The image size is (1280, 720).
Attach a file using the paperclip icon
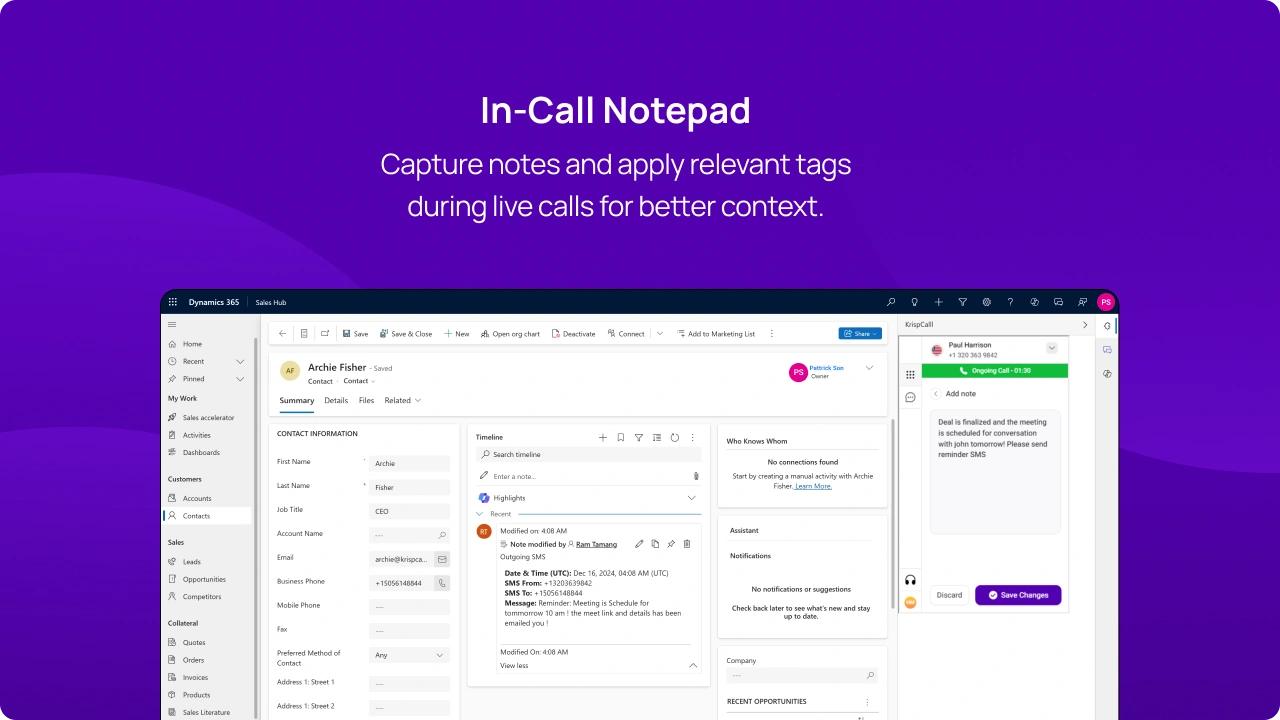(x=696, y=476)
